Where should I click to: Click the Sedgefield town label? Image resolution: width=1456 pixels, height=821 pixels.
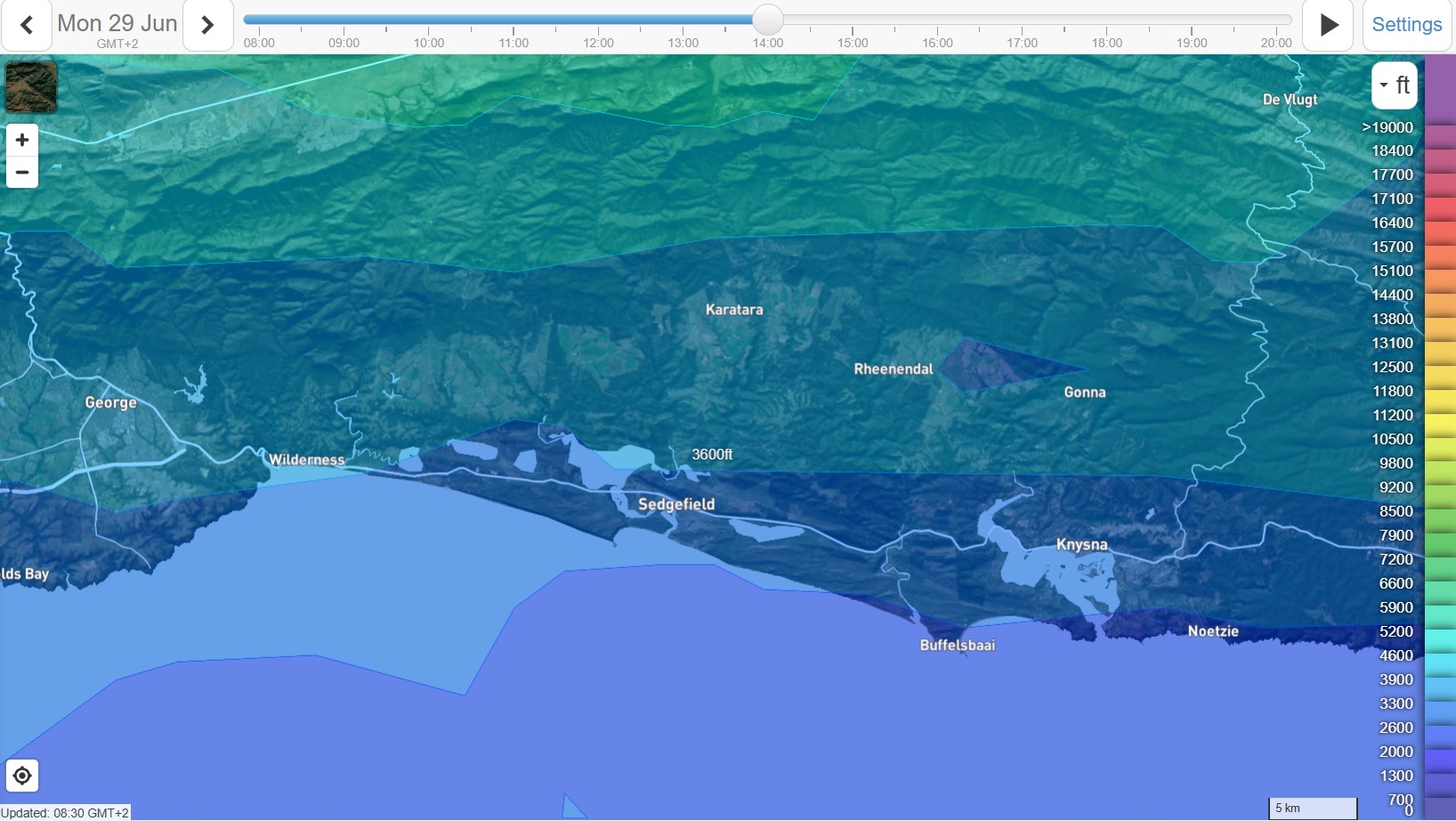click(x=676, y=504)
